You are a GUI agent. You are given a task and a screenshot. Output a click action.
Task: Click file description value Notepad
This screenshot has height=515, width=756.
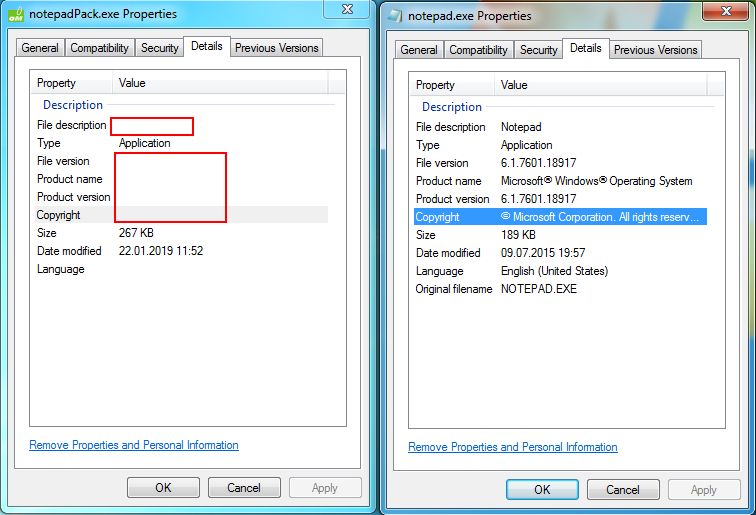521,127
